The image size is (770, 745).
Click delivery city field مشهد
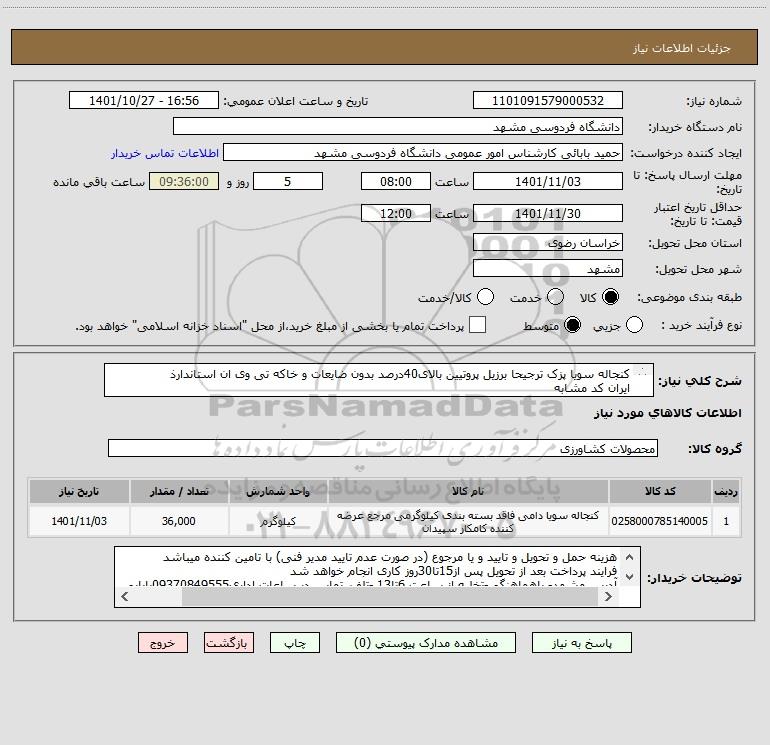548,269
